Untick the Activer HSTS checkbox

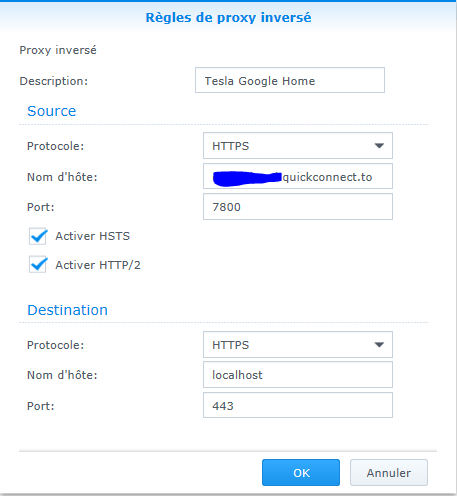pos(38,236)
